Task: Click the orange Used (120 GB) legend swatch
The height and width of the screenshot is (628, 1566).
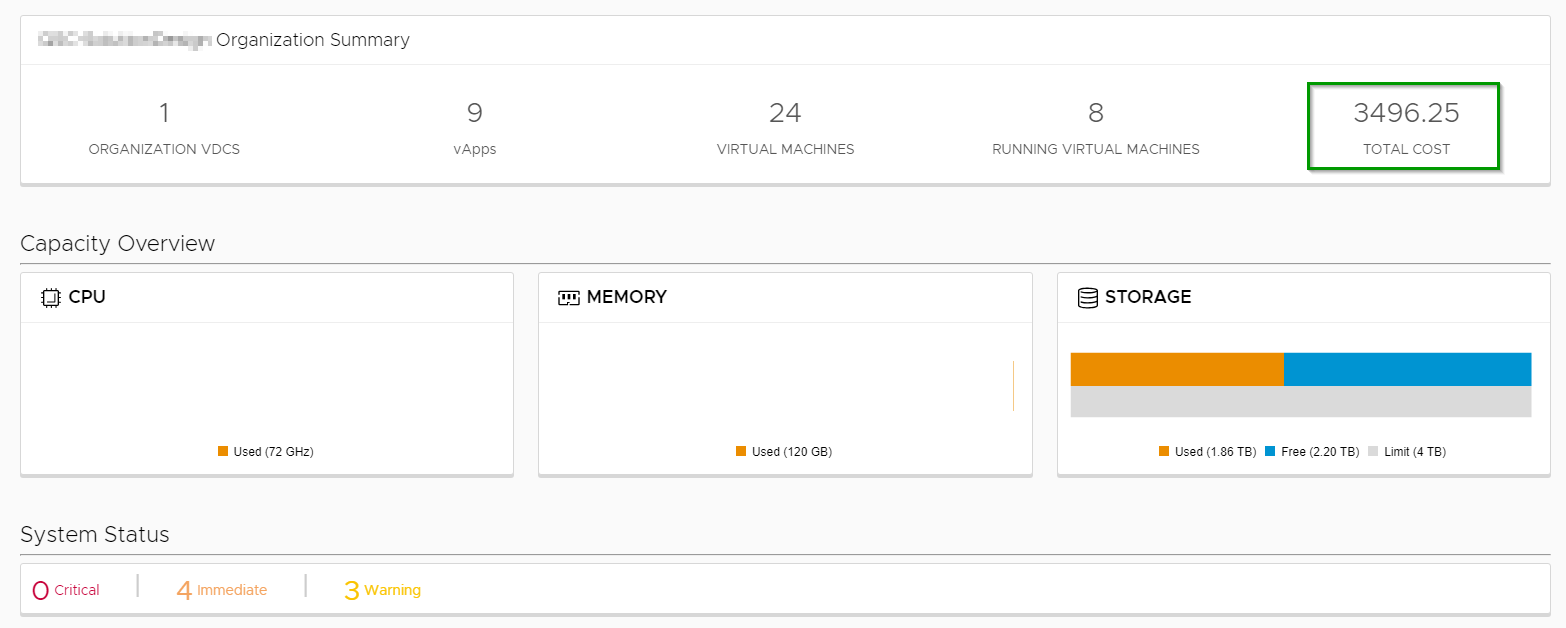Action: click(741, 451)
